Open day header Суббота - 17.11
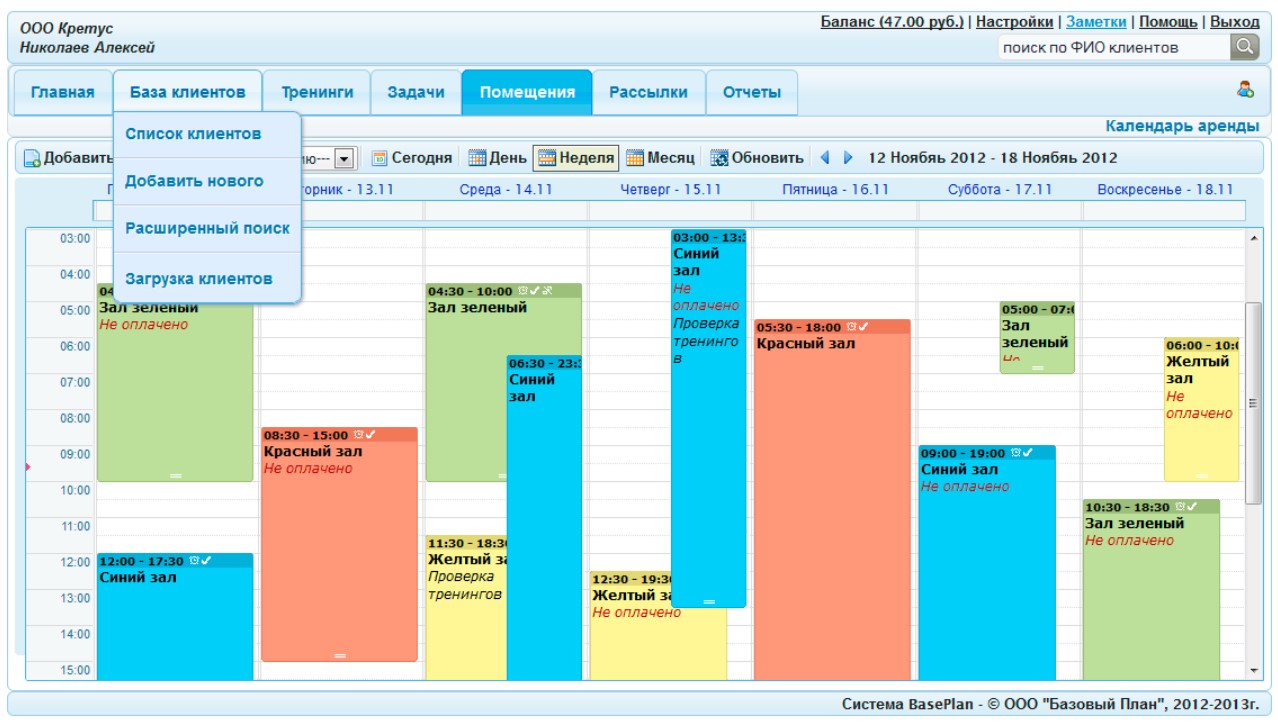 pyautogui.click(x=1000, y=189)
